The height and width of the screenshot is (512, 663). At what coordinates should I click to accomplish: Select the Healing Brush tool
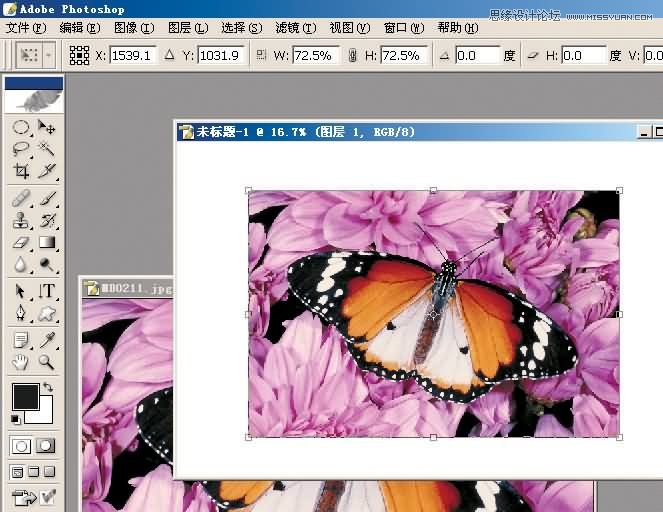click(x=21, y=198)
